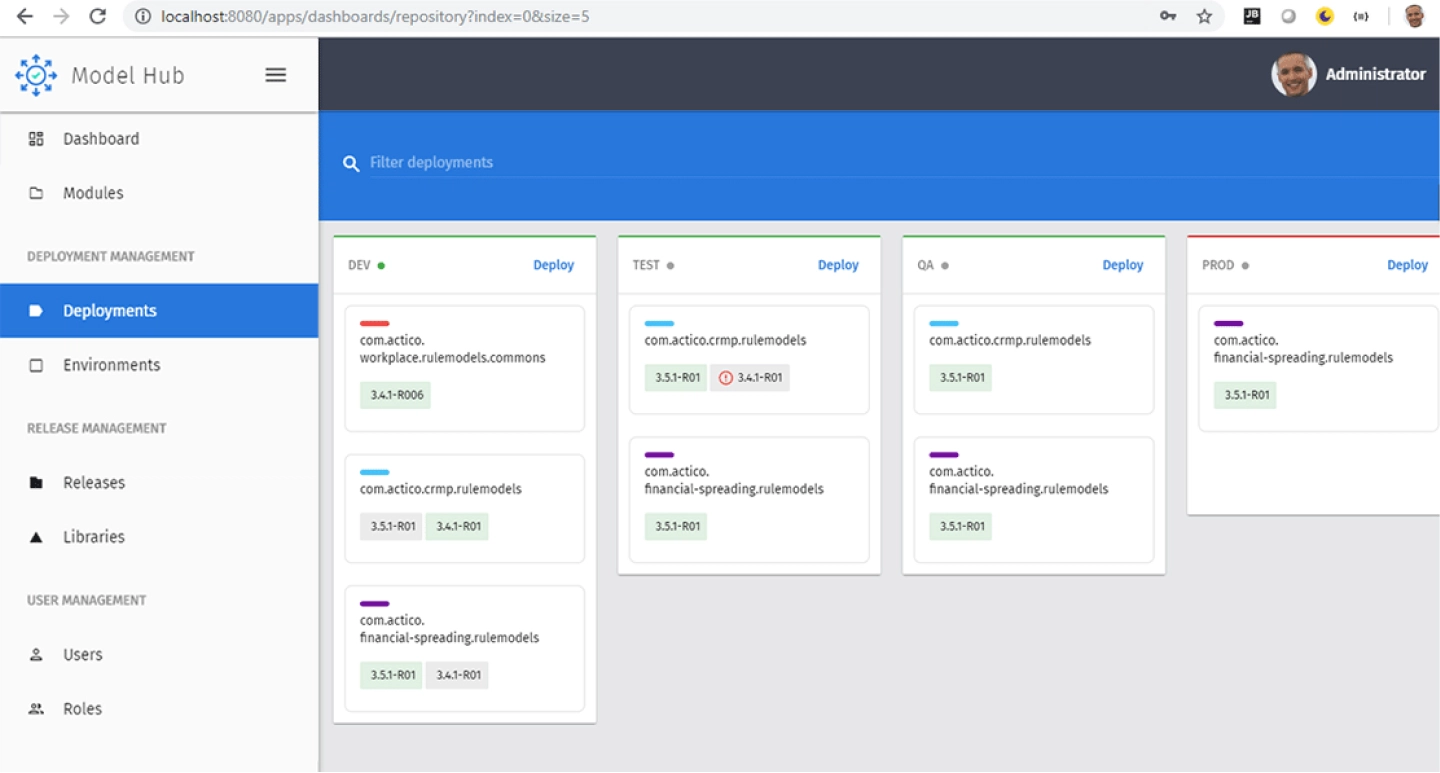Click Deploy for the PROD environment

[1407, 265]
